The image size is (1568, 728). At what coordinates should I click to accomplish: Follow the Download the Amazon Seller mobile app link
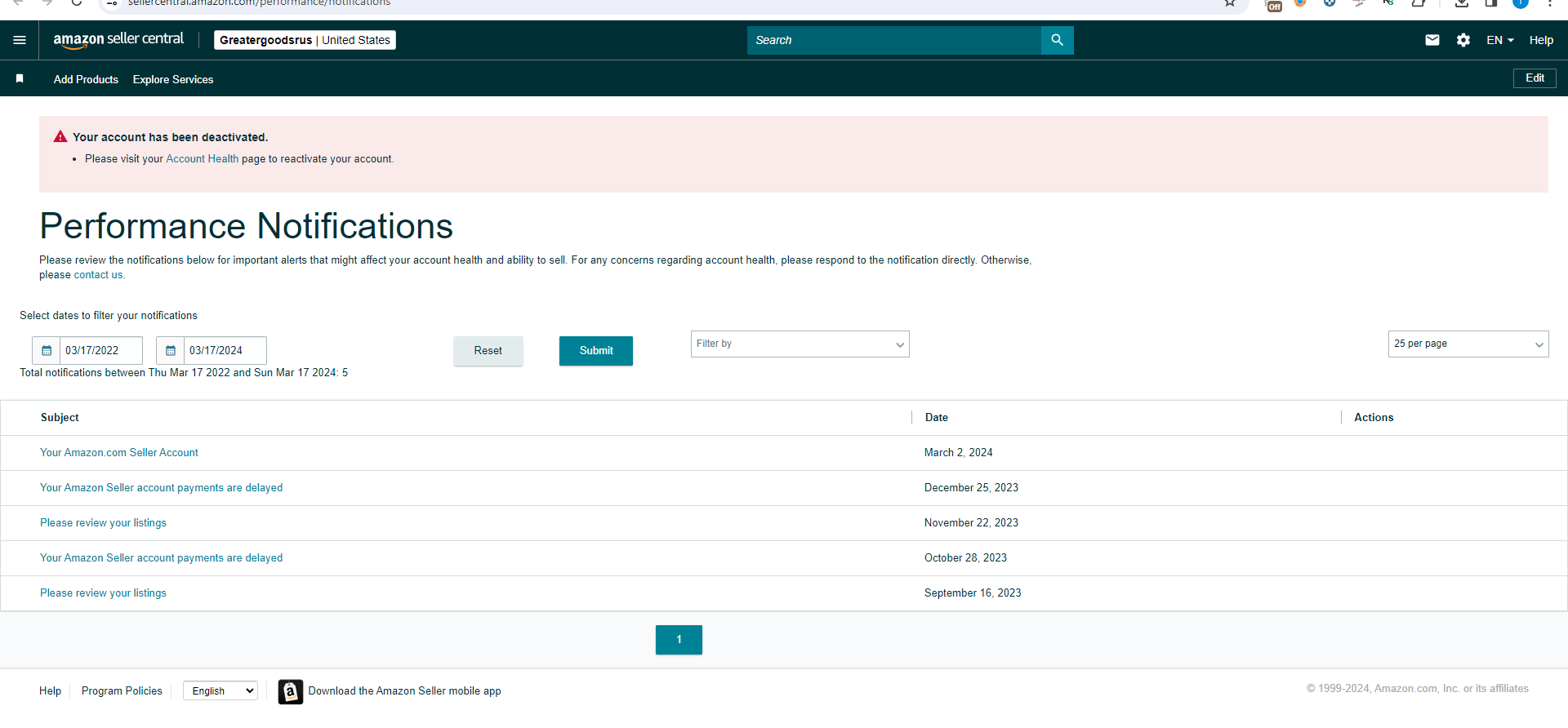(x=404, y=690)
